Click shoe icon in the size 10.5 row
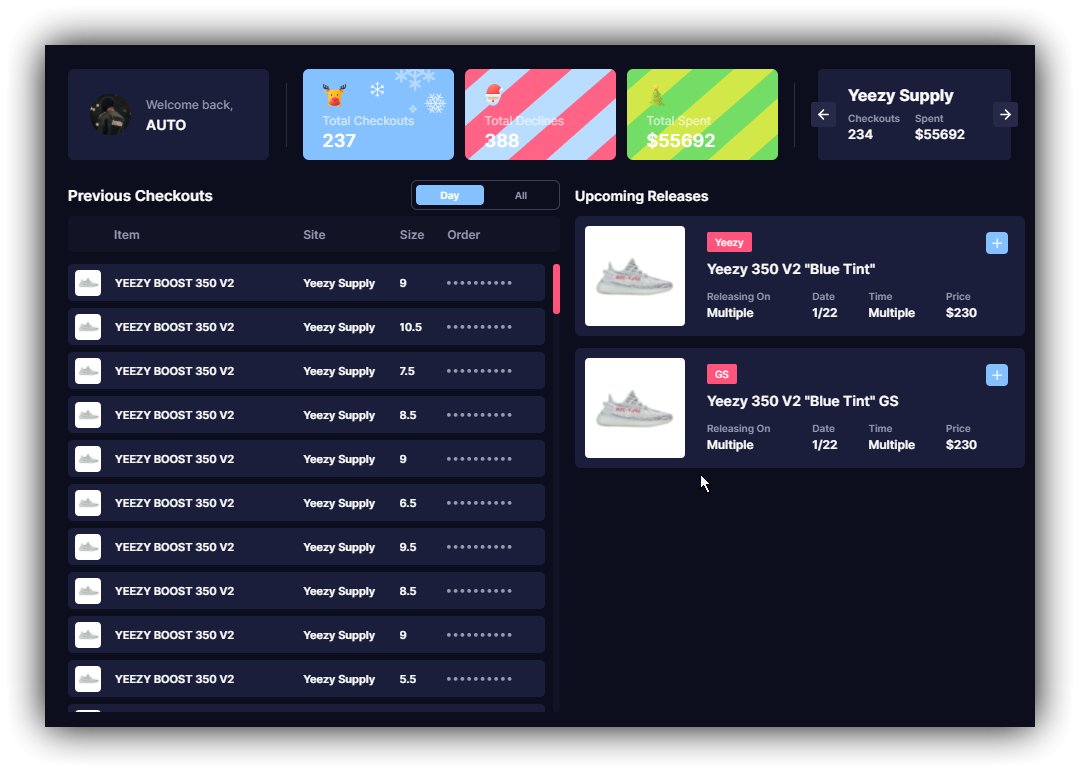Screen dimensions: 1080x772 [x=88, y=327]
